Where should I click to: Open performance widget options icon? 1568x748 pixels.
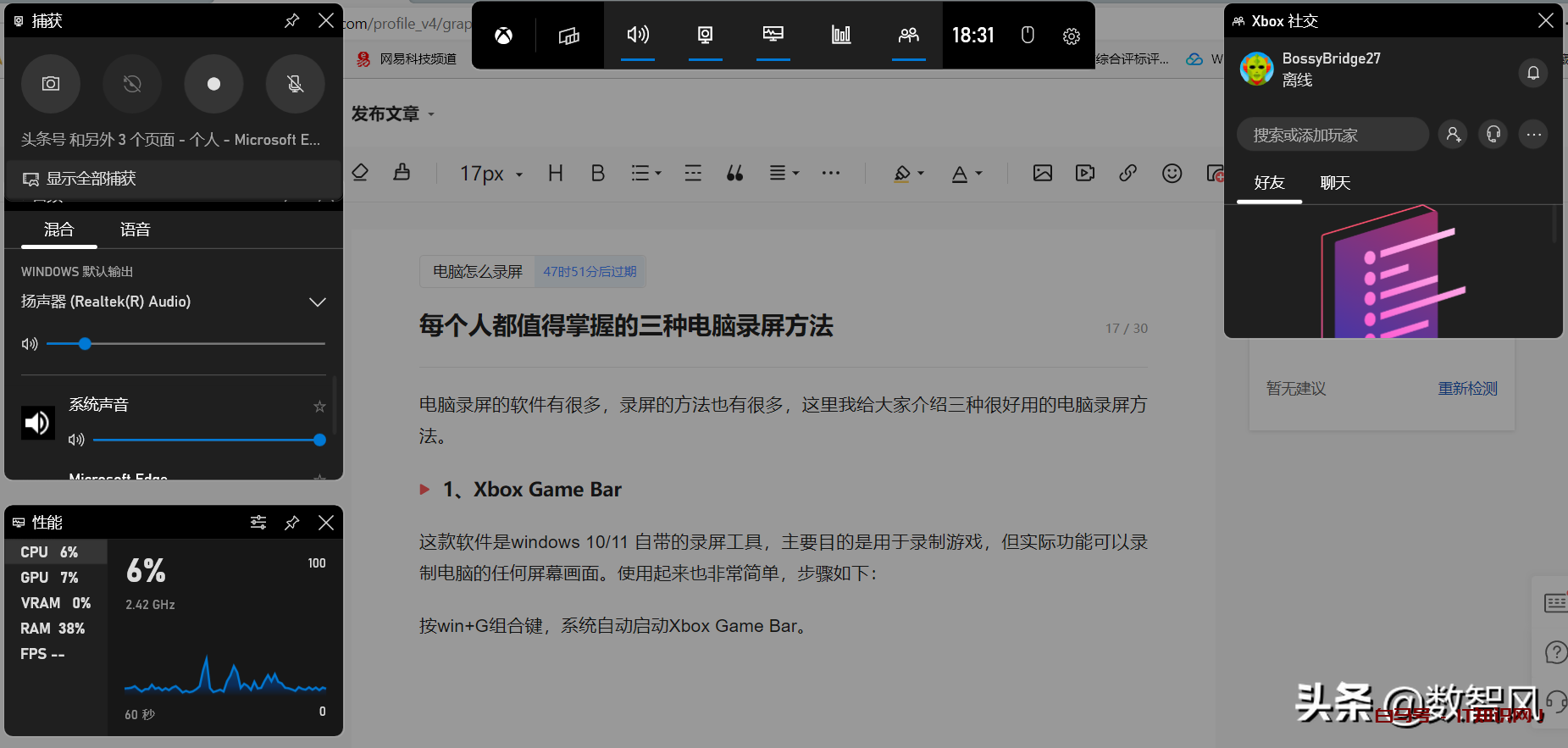[258, 523]
